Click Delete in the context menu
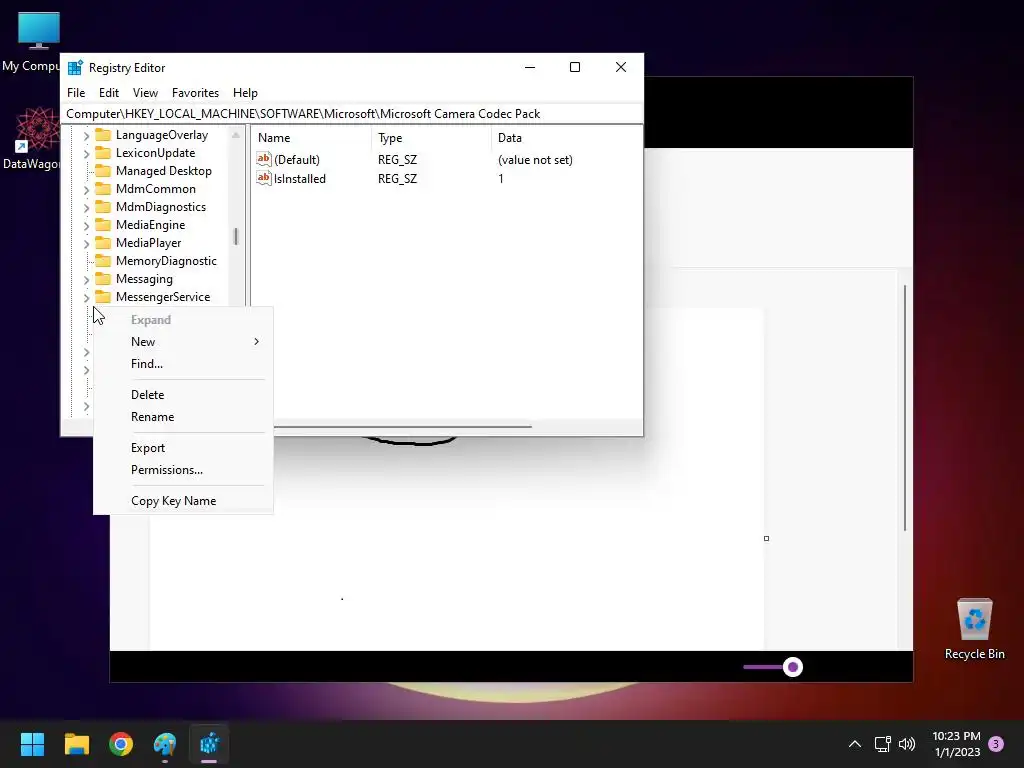The image size is (1024, 768). [183, 394]
